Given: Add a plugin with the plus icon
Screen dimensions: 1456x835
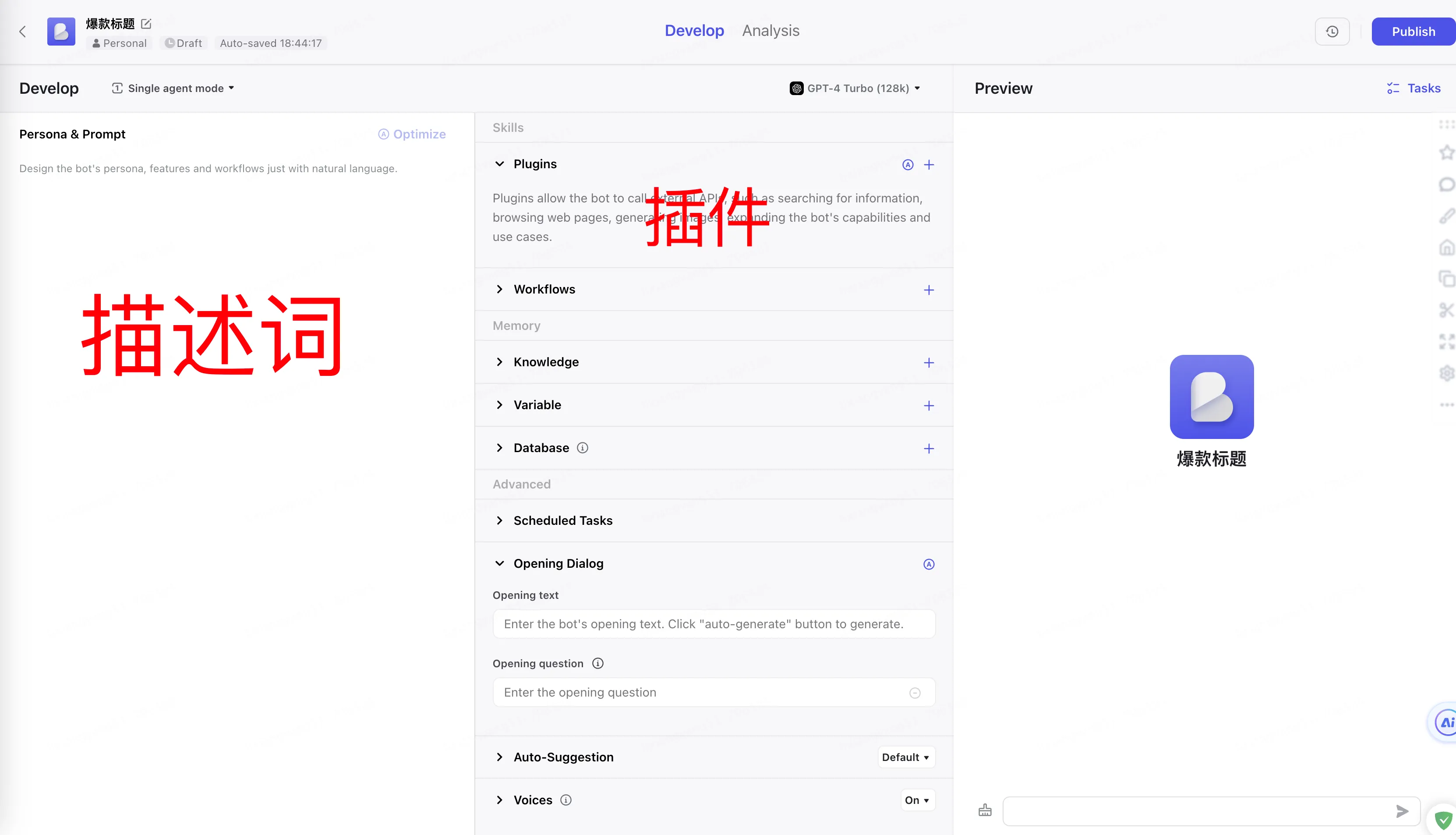Looking at the screenshot, I should point(929,165).
